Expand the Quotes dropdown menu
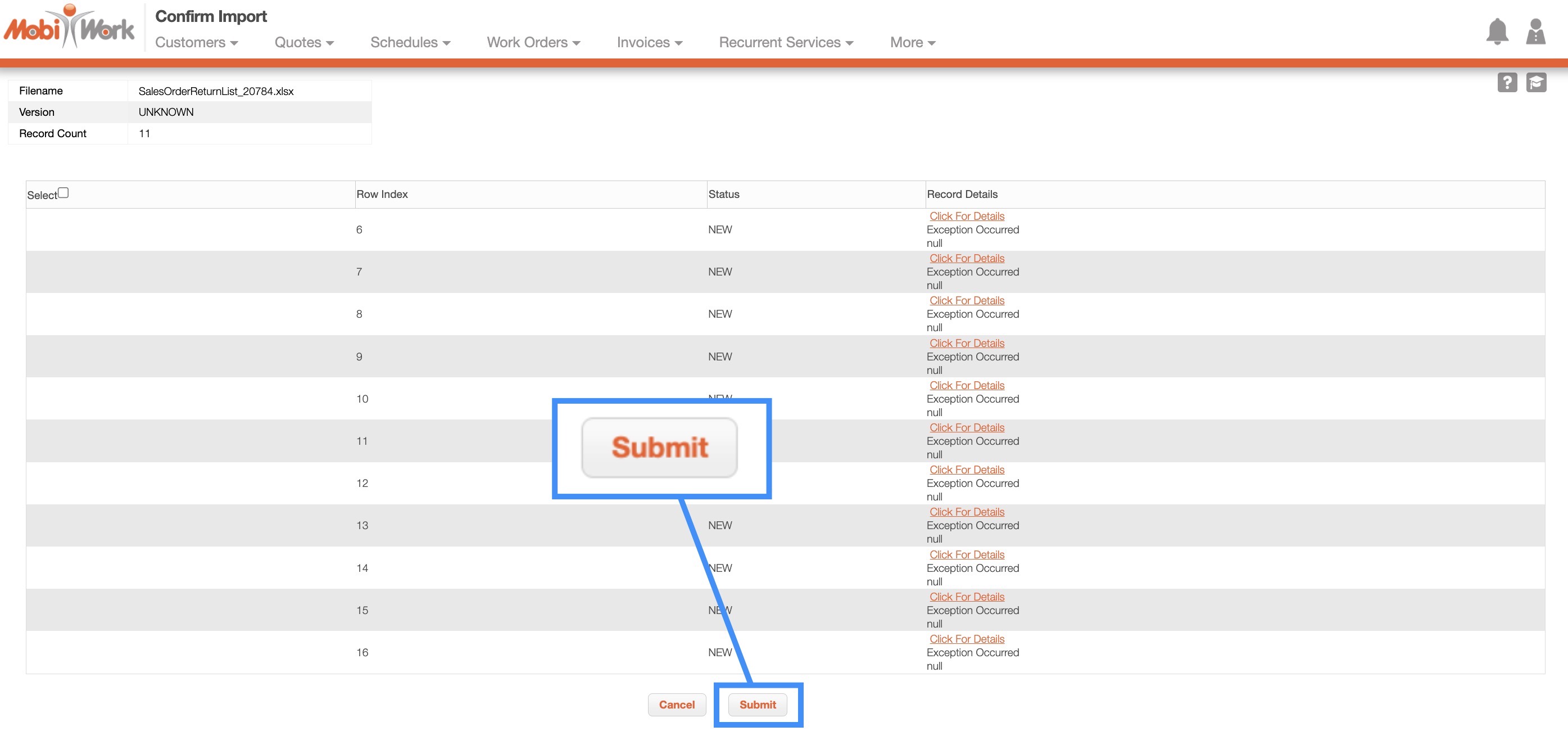This screenshot has width=1568, height=749. click(x=303, y=42)
